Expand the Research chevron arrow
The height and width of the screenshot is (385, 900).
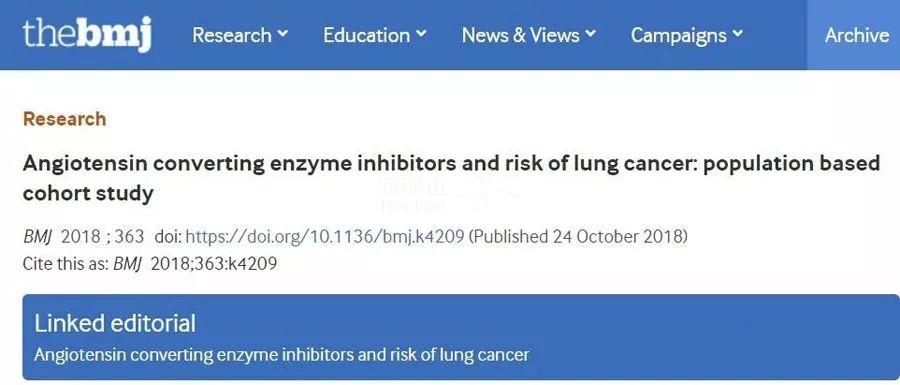tap(282, 34)
